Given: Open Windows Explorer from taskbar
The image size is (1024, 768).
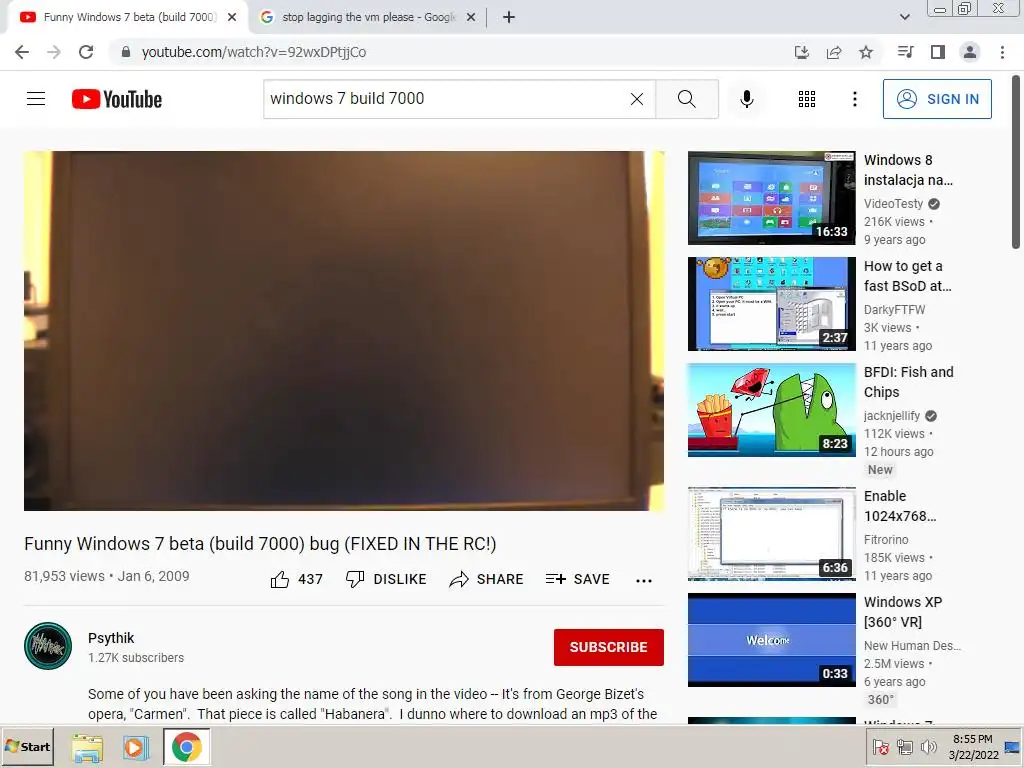Looking at the screenshot, I should [88, 747].
